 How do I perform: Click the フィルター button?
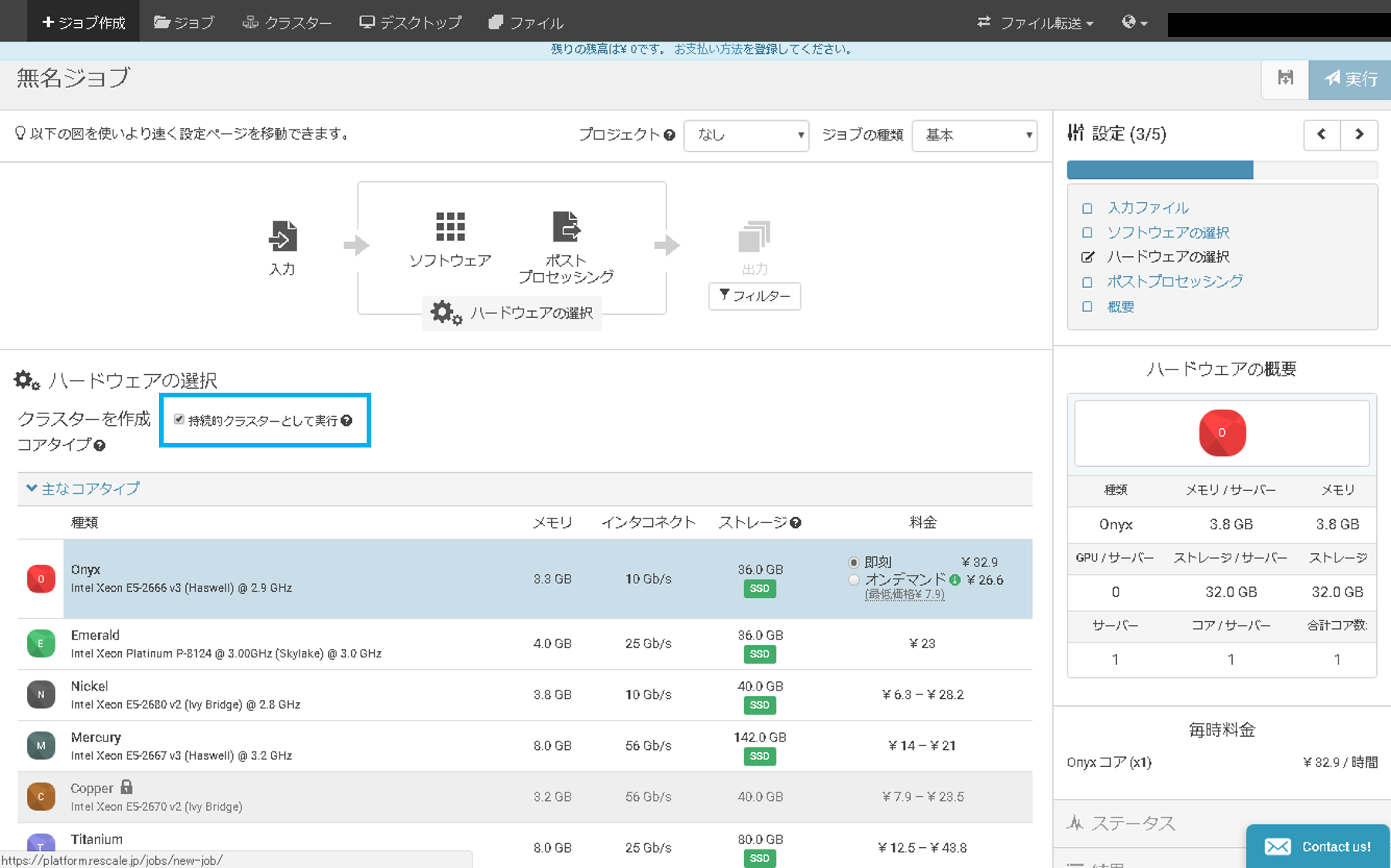coord(754,296)
